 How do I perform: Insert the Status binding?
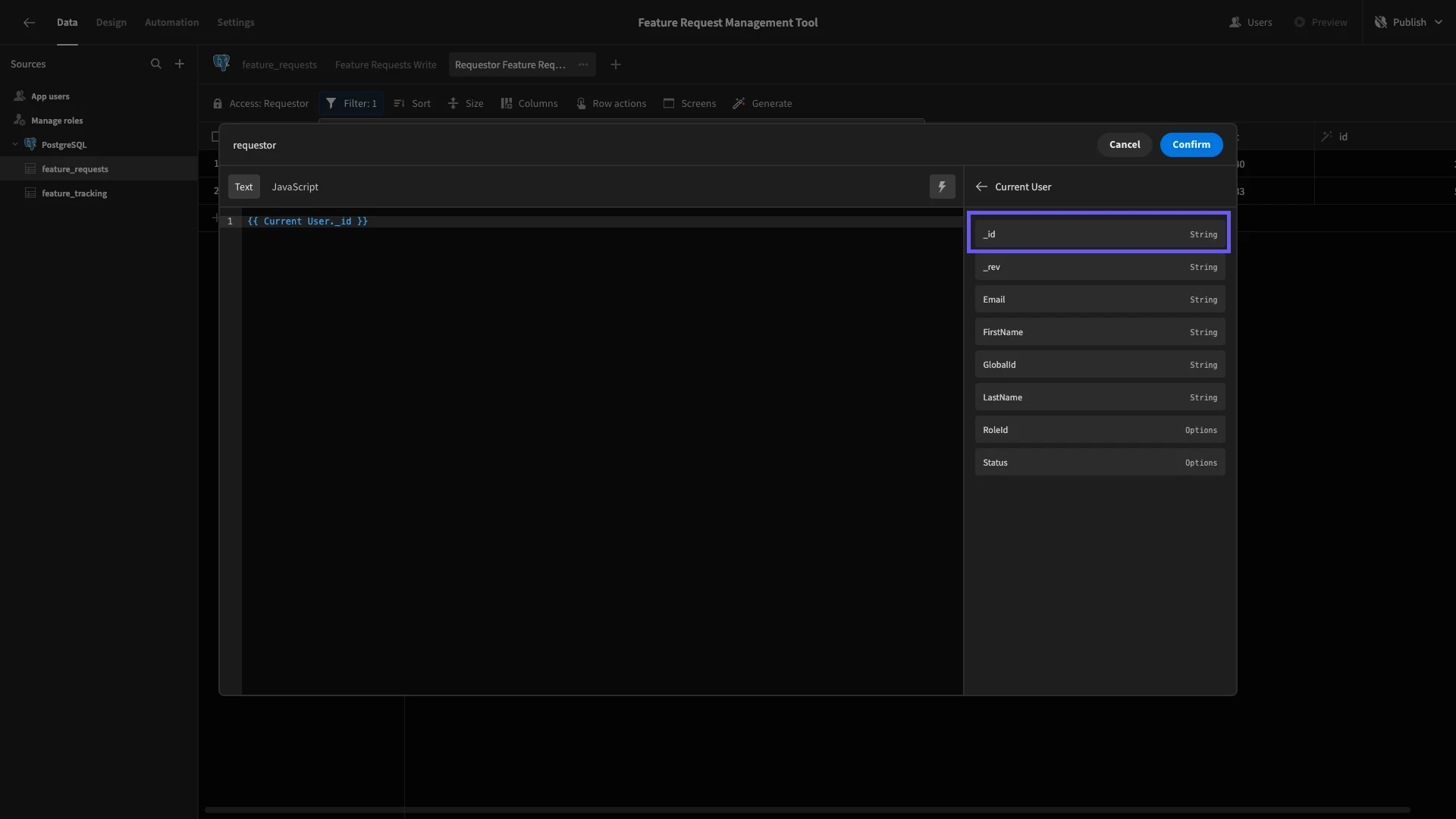pyautogui.click(x=1100, y=463)
